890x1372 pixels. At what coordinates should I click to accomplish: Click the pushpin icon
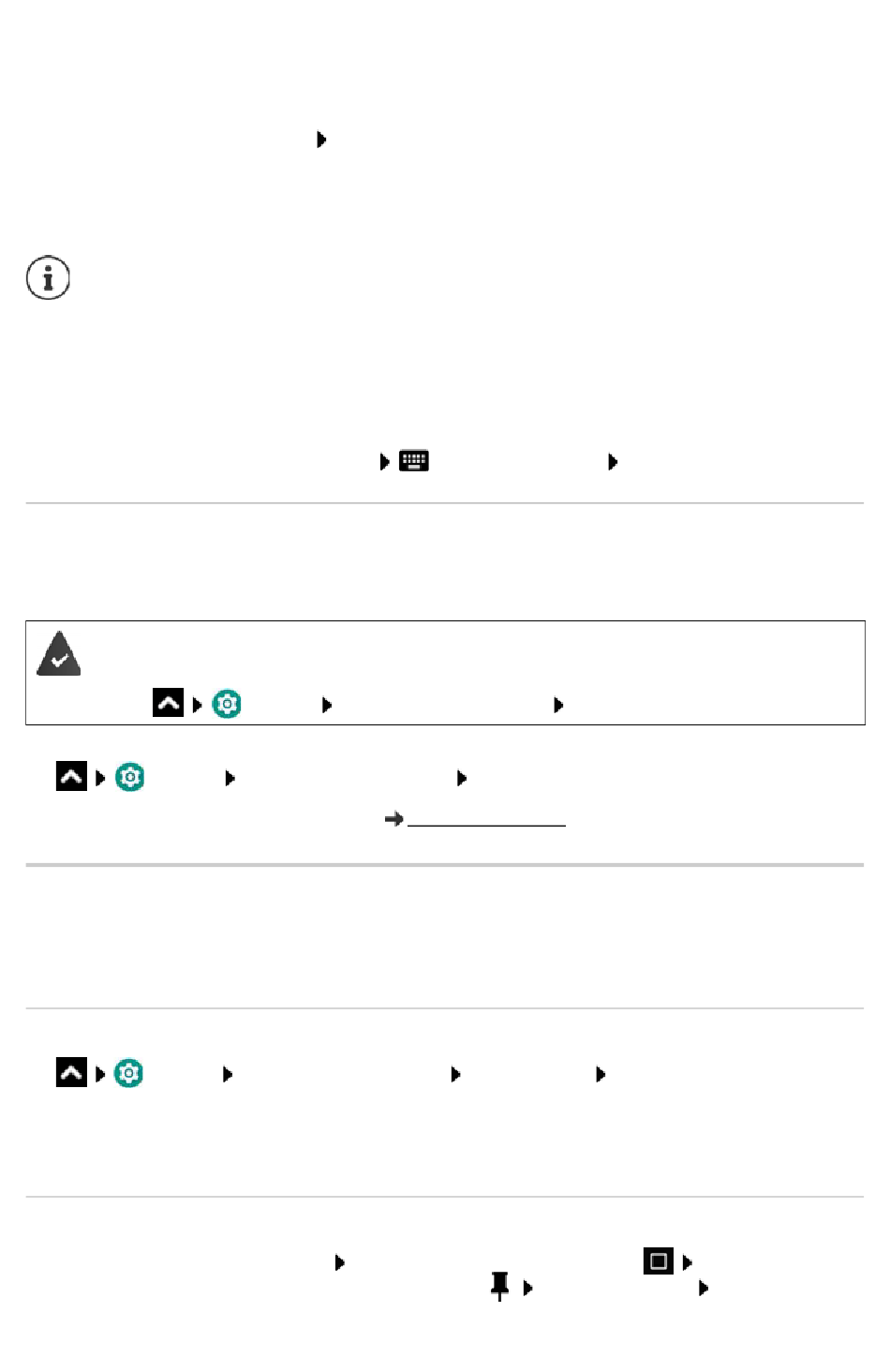pyautogui.click(x=500, y=1287)
